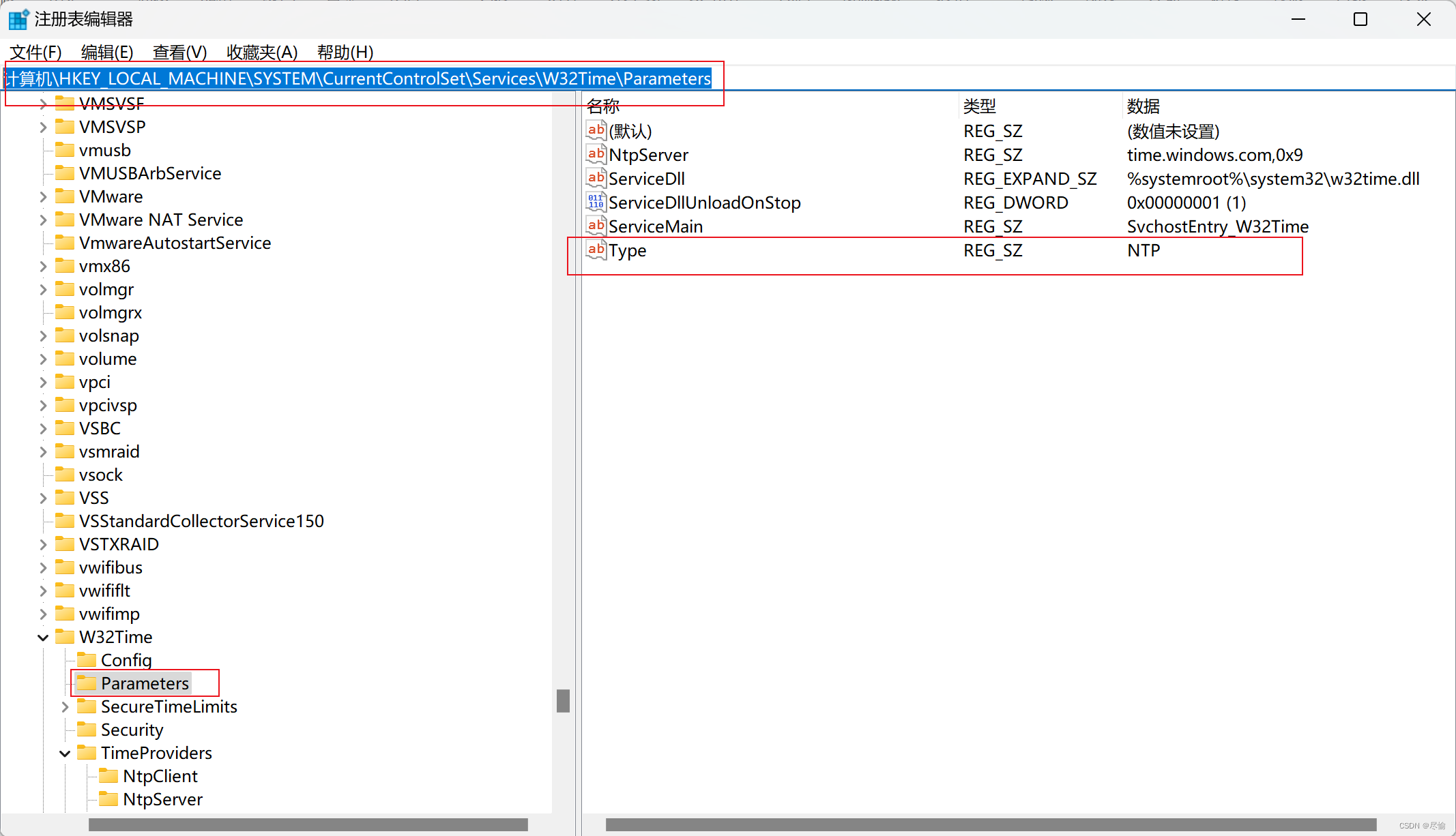
Task: Click the registry path address bar
Action: 728,78
